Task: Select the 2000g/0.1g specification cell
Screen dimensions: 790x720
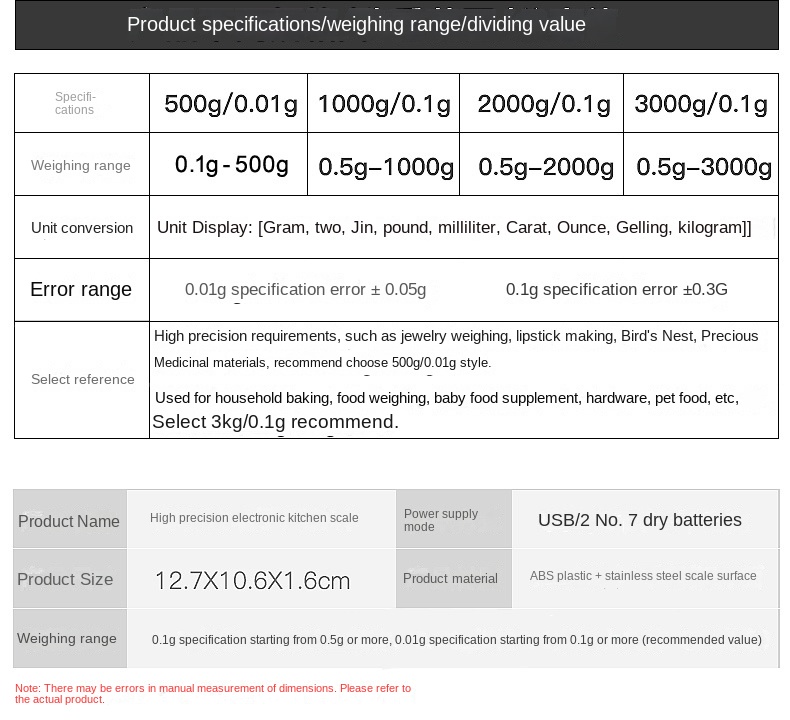Action: click(x=543, y=104)
